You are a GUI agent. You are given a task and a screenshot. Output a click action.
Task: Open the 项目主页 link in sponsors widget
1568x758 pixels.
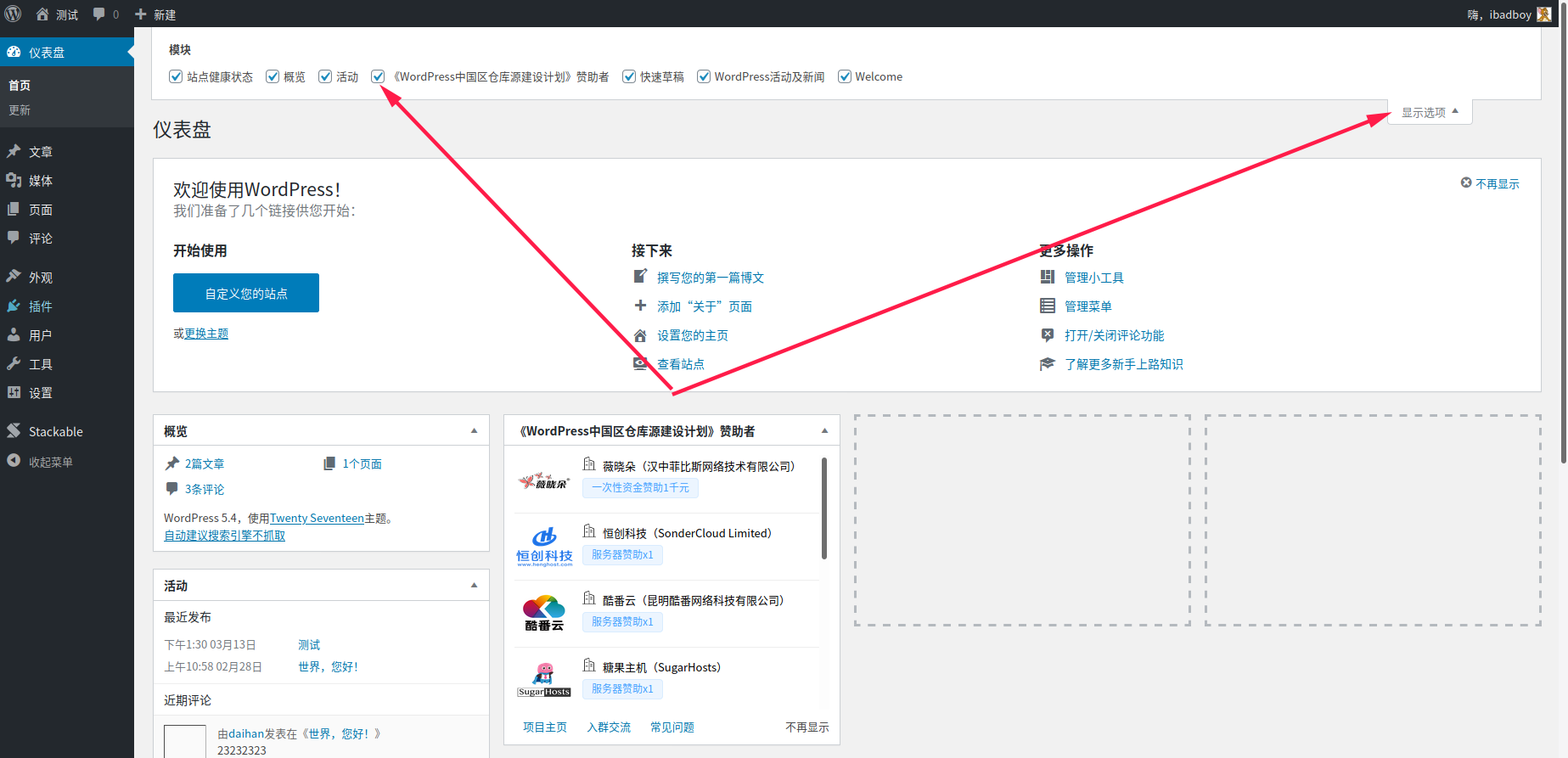(x=545, y=727)
